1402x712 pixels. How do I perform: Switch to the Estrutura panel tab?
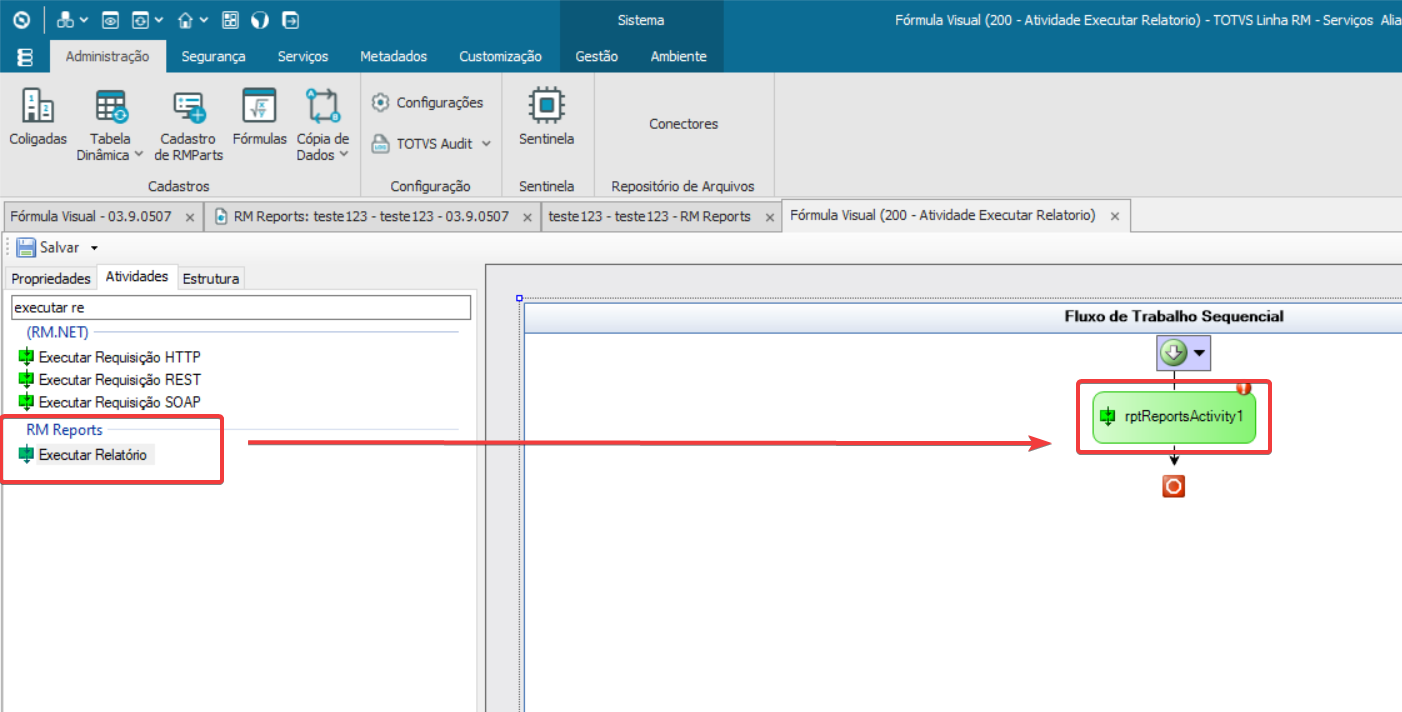[x=210, y=278]
